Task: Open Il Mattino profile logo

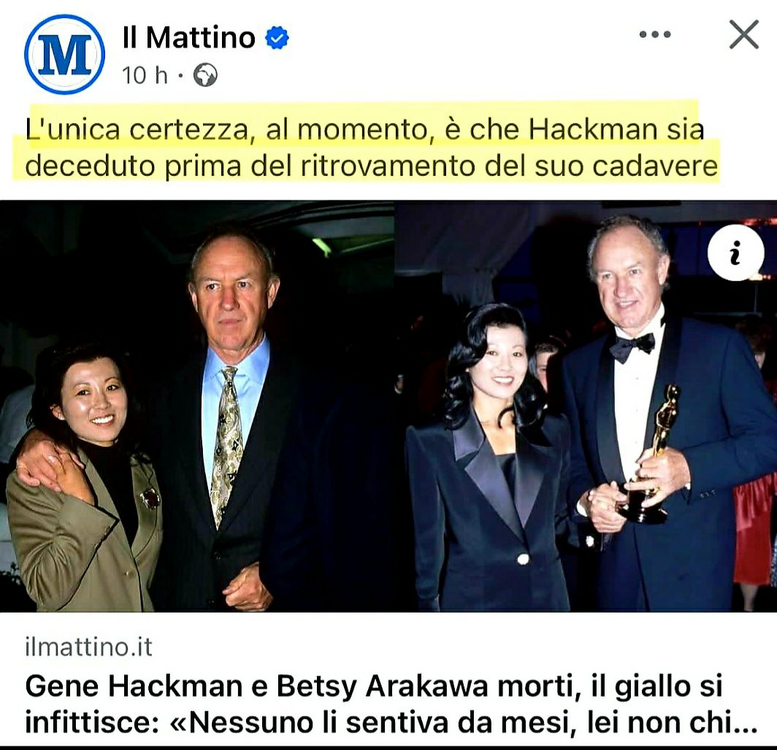Action: click(x=64, y=54)
